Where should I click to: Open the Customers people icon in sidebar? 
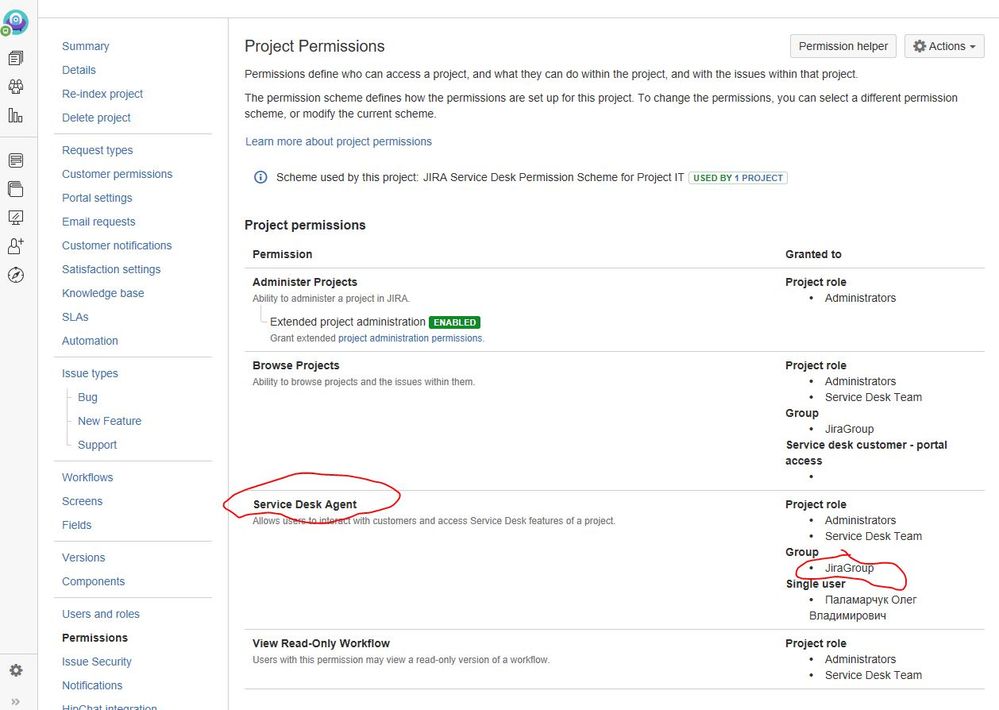[x=16, y=87]
